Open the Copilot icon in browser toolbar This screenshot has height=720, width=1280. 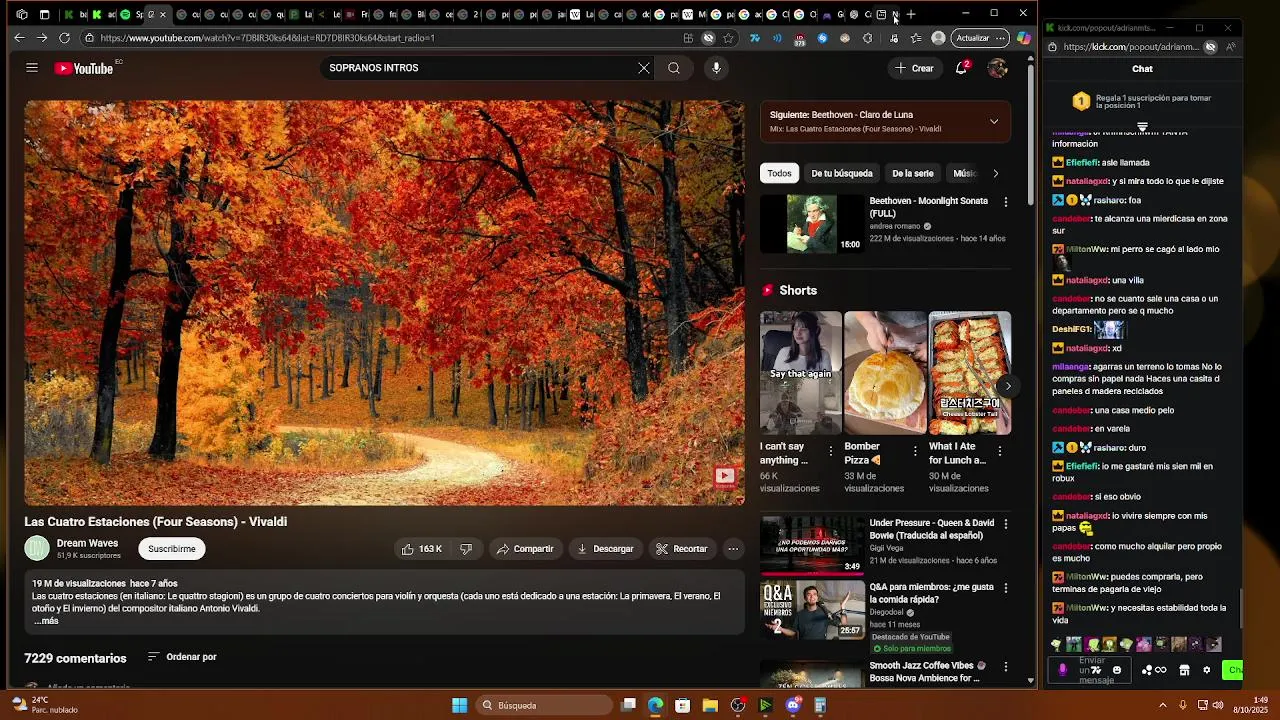click(x=1023, y=38)
